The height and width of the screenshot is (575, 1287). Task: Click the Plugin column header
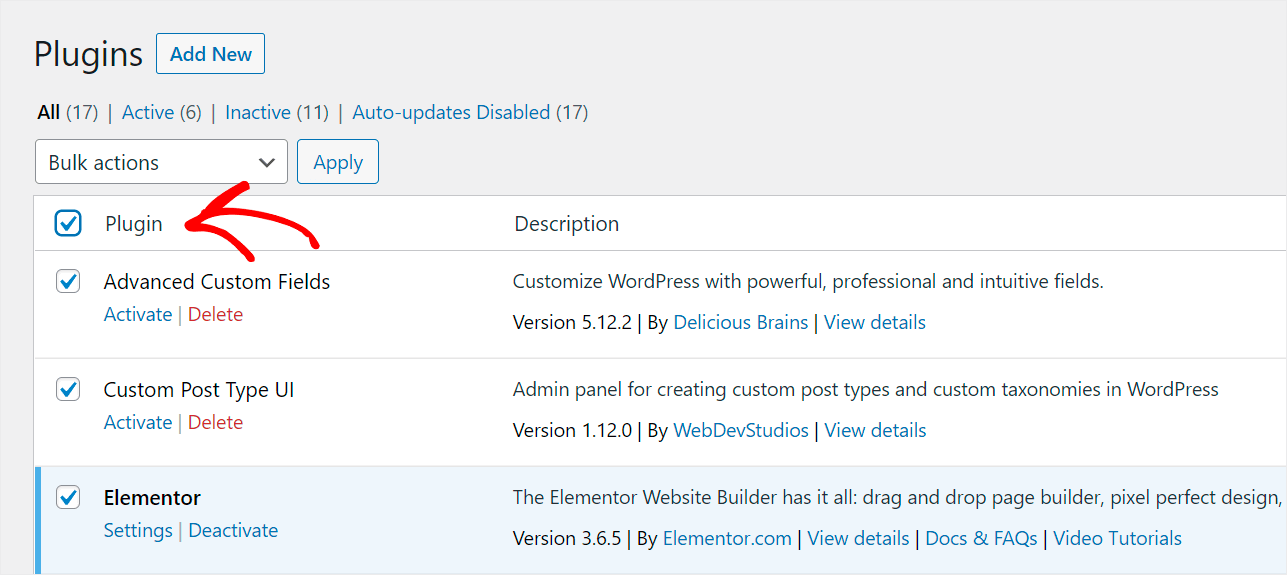point(134,223)
